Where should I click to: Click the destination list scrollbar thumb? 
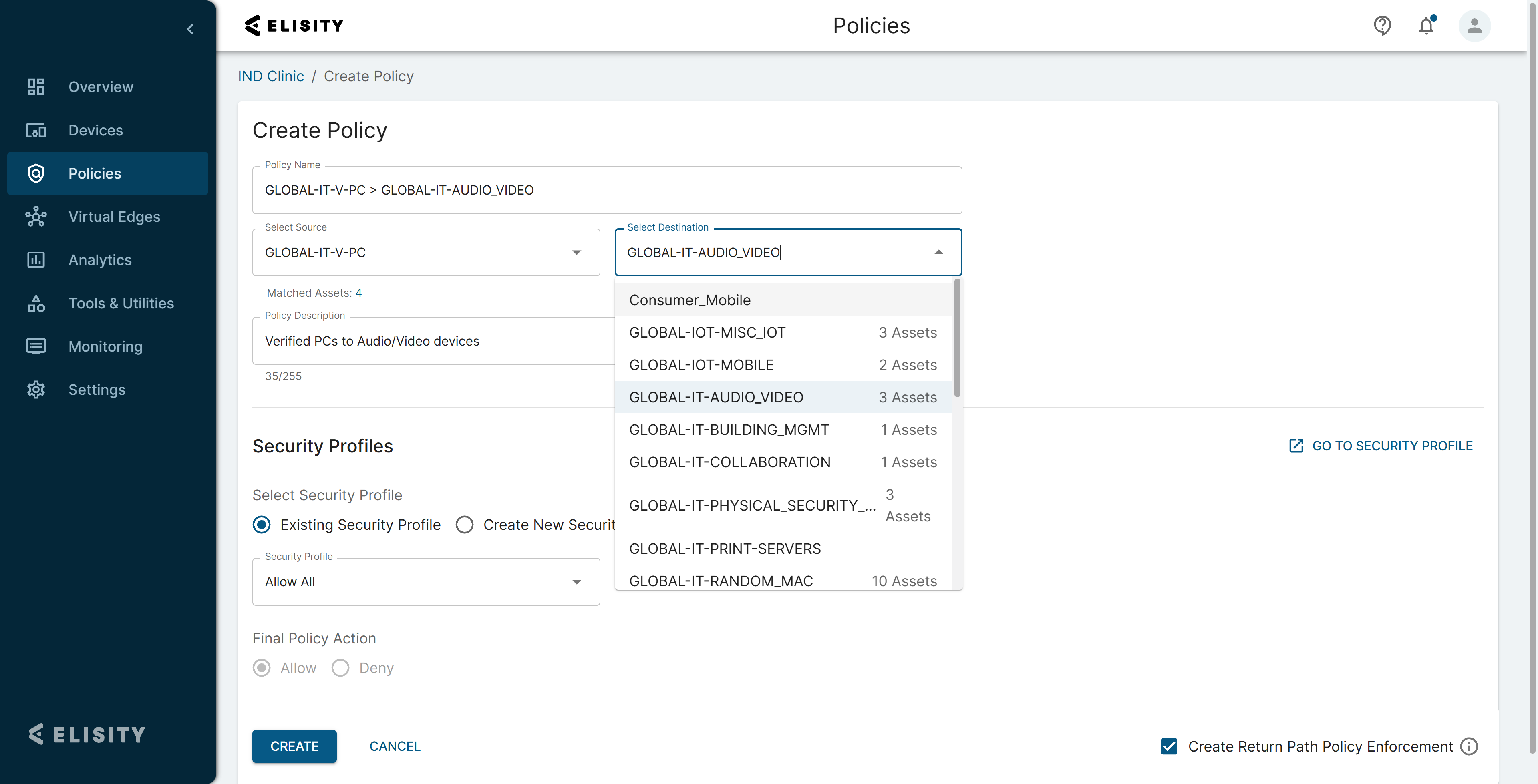(957, 339)
